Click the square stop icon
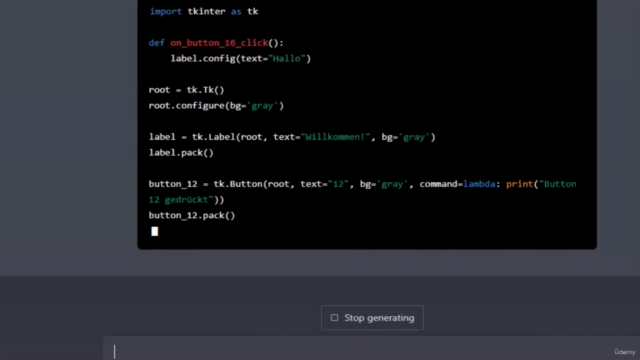The height and width of the screenshot is (360, 640). point(334,318)
